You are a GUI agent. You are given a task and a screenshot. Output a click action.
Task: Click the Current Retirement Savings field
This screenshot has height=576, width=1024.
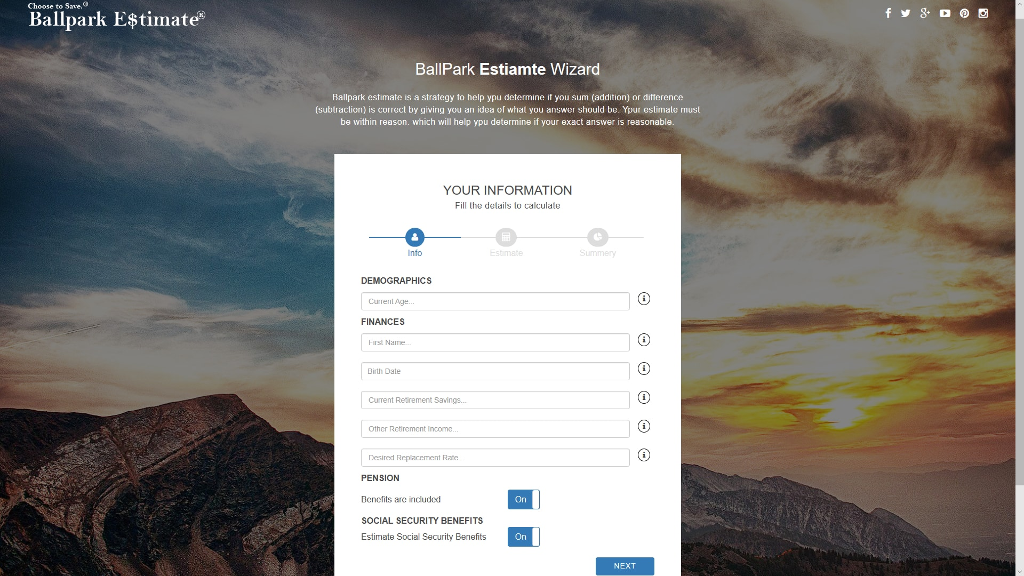[495, 398]
